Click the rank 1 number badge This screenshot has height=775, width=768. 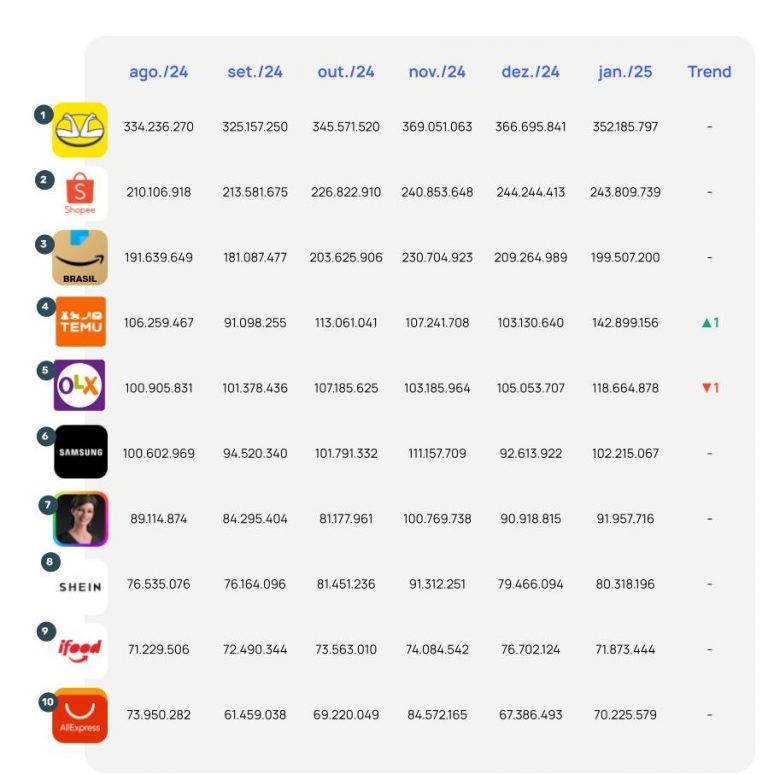(43, 115)
